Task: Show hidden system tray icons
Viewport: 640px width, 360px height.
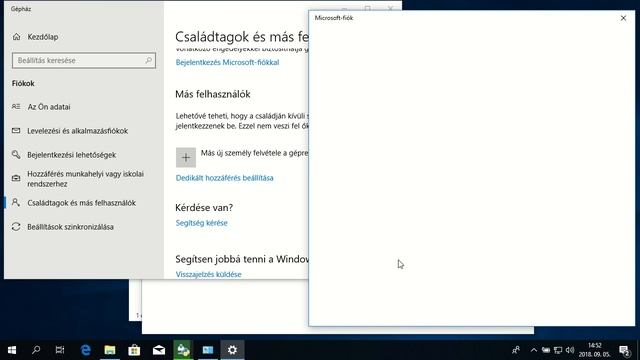Action: pos(533,350)
